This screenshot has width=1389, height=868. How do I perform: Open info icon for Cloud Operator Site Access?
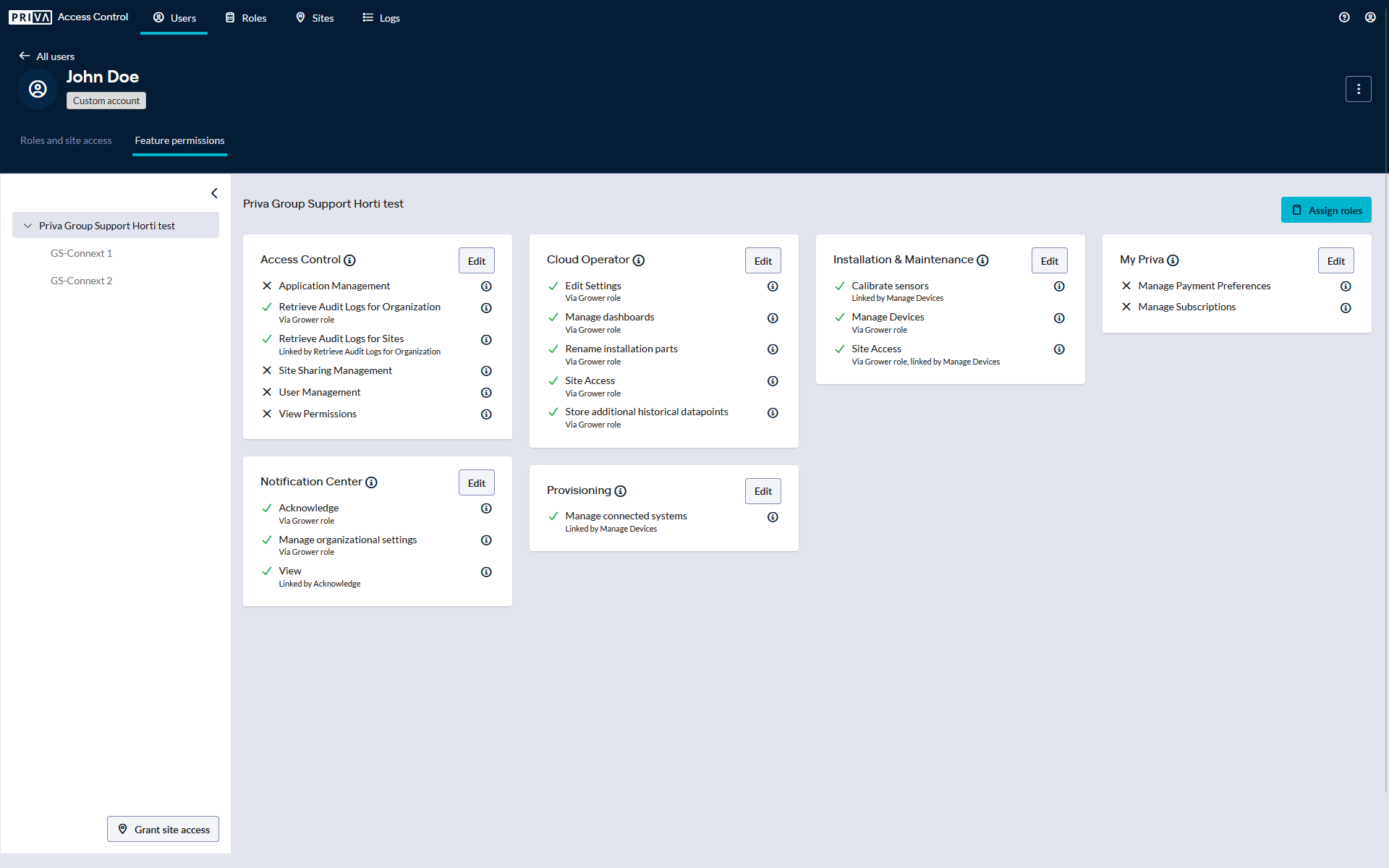coord(773,381)
